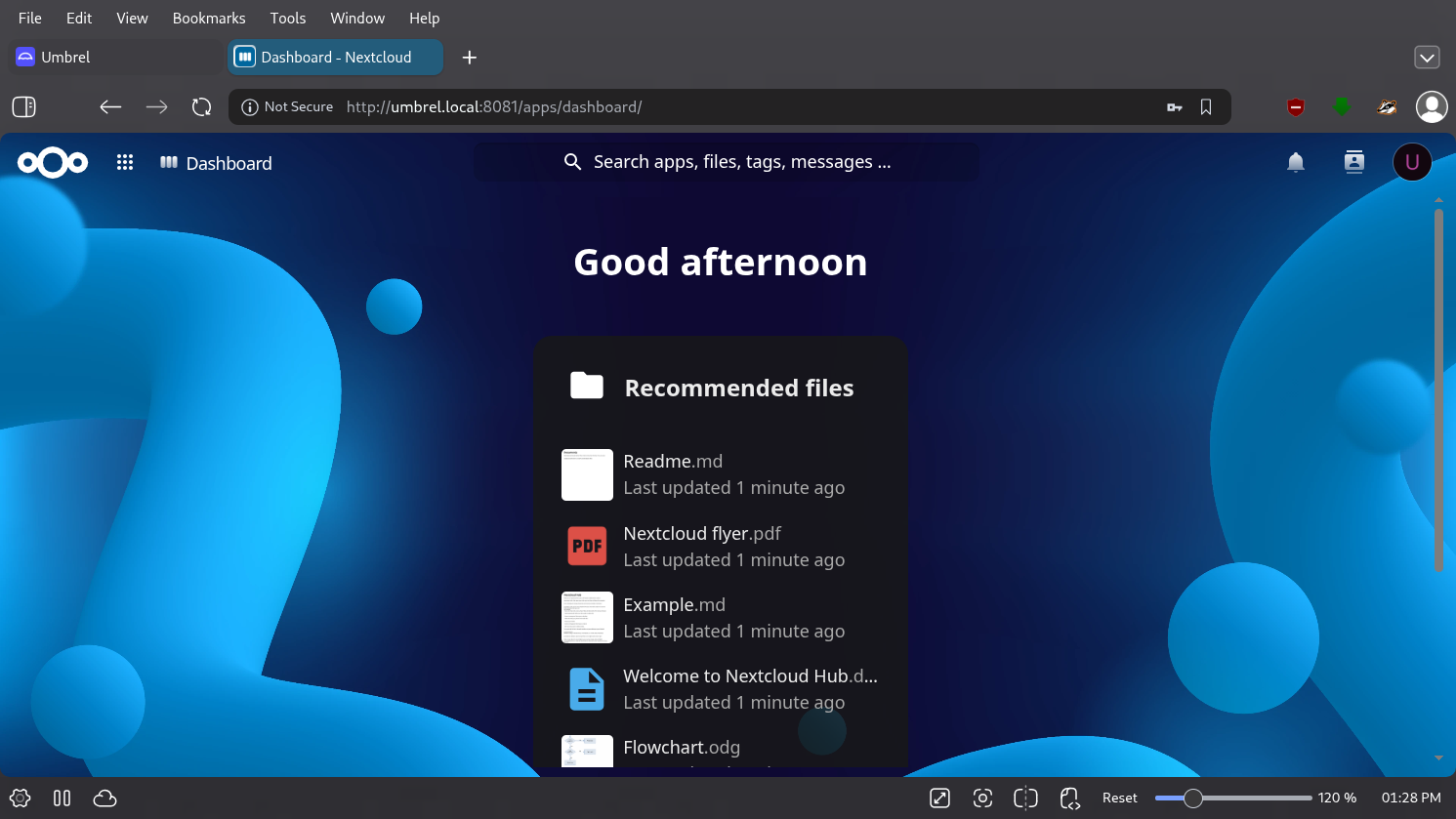The image size is (1456, 819).
Task: Open the Readme.md recommended file
Action: pyautogui.click(x=721, y=474)
